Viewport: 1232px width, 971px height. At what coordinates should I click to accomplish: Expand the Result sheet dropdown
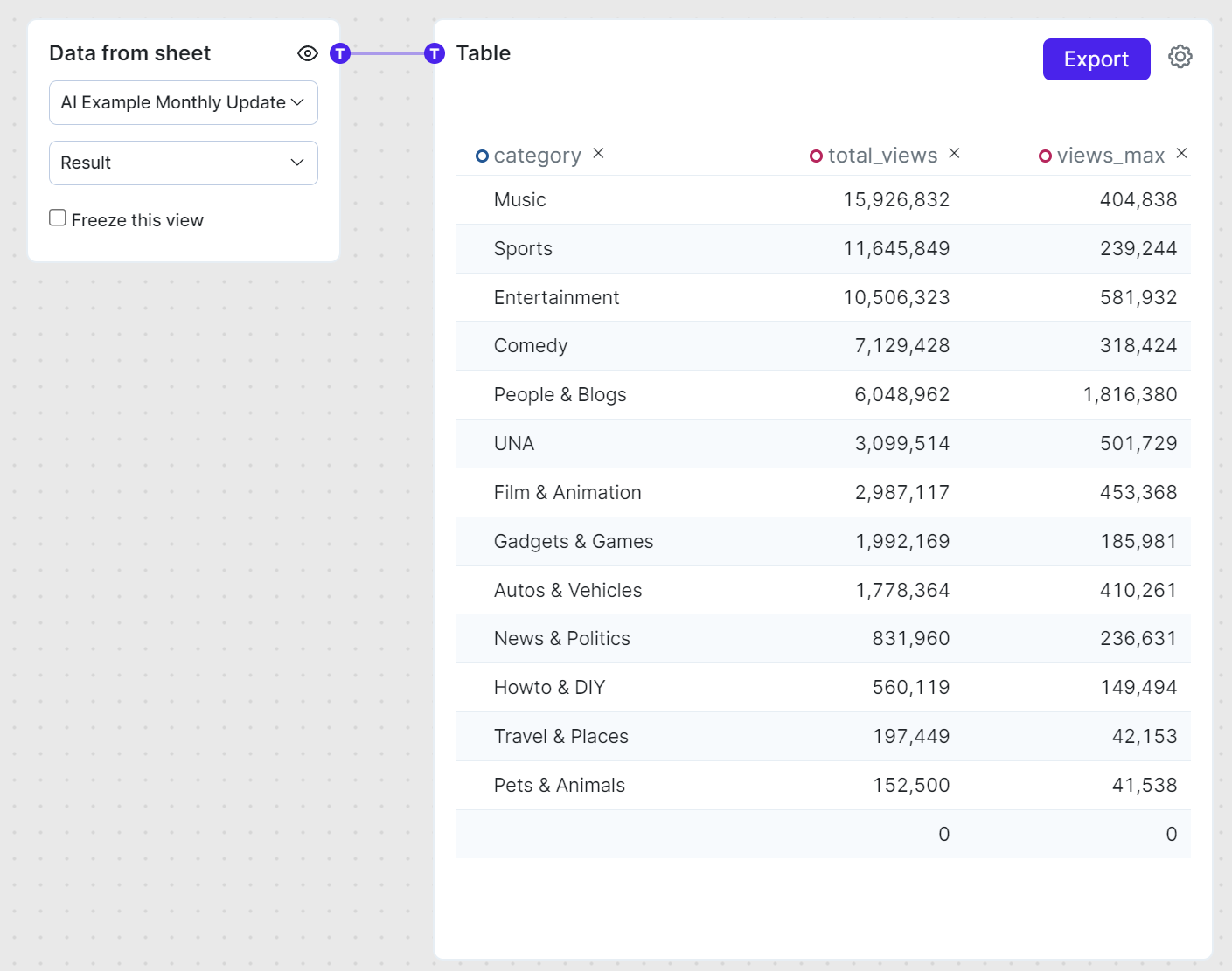pos(183,163)
